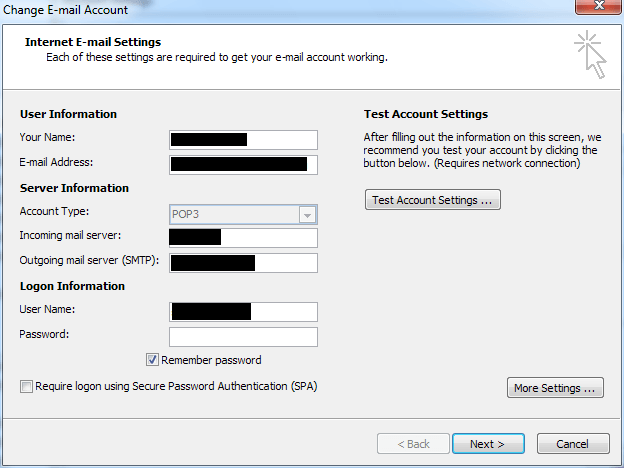The height and width of the screenshot is (468, 624).
Task: Open the More Settings dialog
Action: 555,388
